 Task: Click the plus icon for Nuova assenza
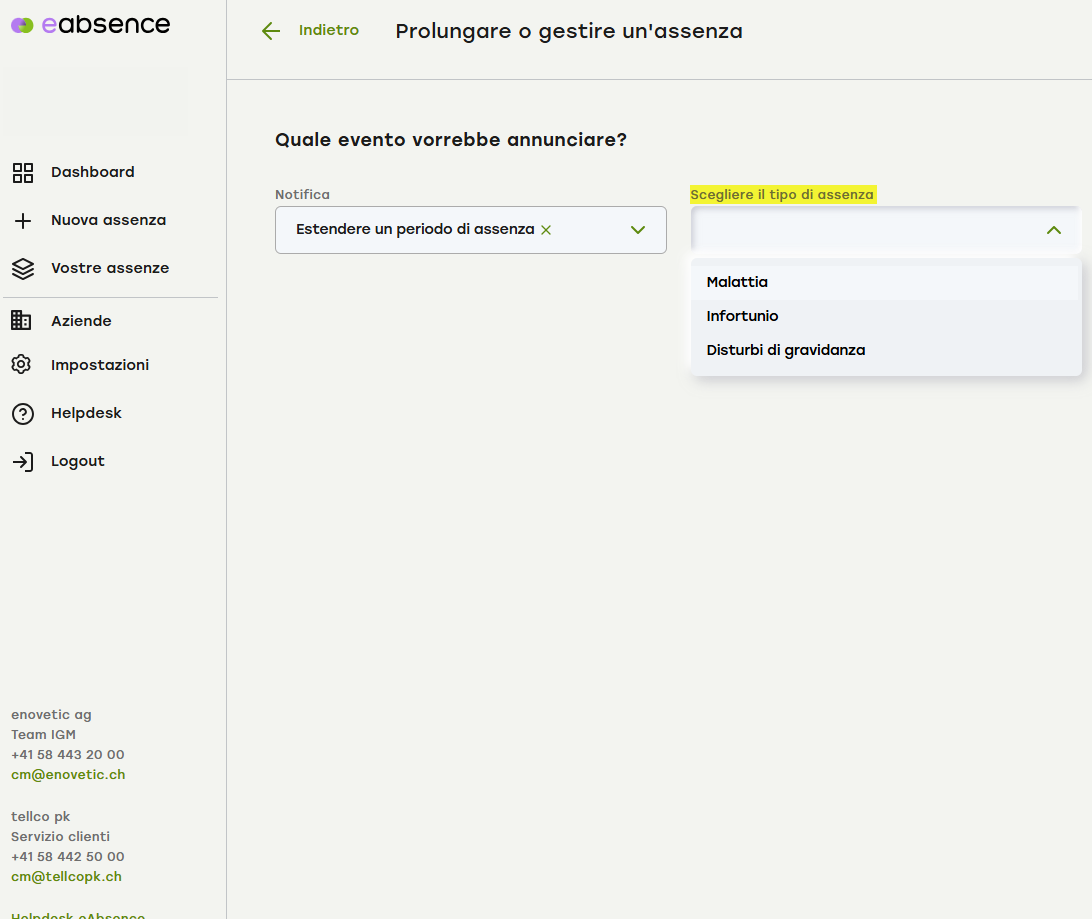click(x=22, y=221)
